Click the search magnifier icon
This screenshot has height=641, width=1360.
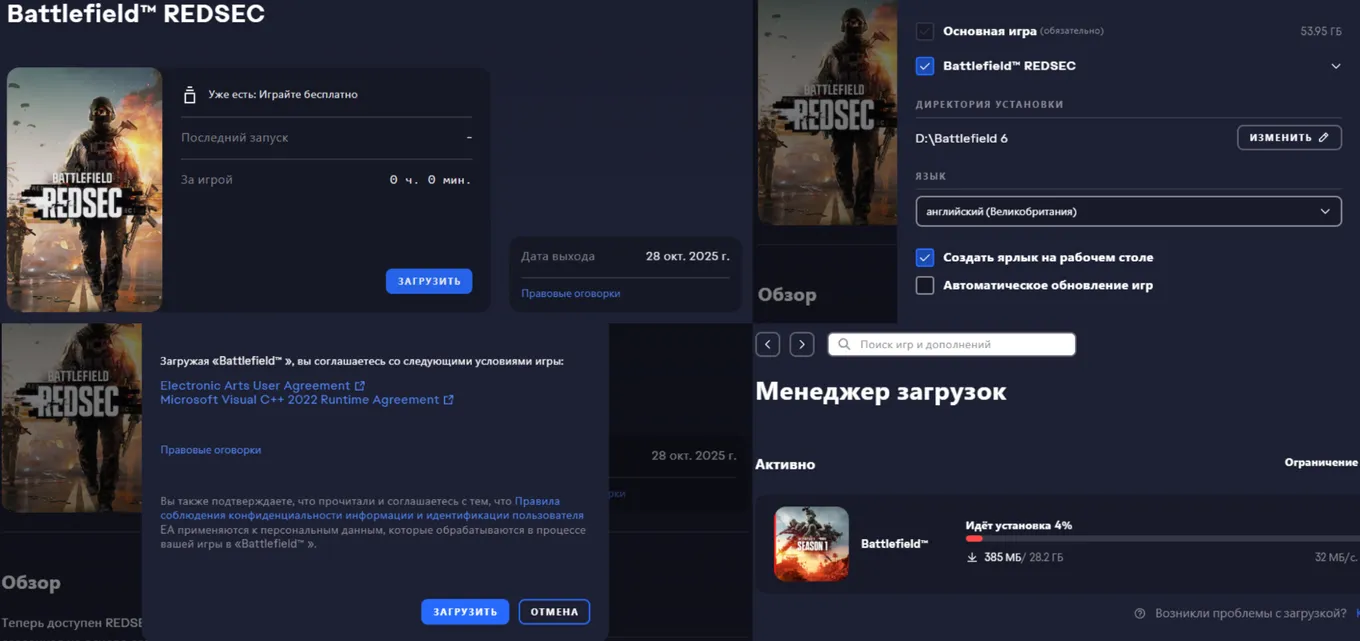coord(844,344)
